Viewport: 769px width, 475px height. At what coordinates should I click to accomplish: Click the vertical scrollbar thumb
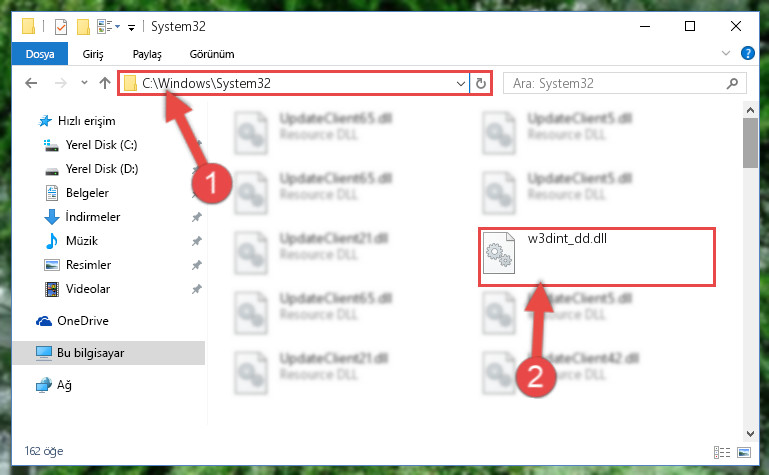(750, 143)
